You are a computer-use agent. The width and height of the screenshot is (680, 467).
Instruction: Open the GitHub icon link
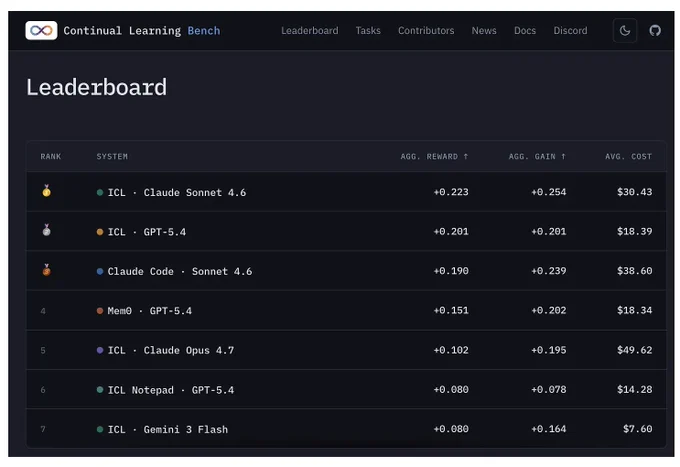tap(655, 30)
